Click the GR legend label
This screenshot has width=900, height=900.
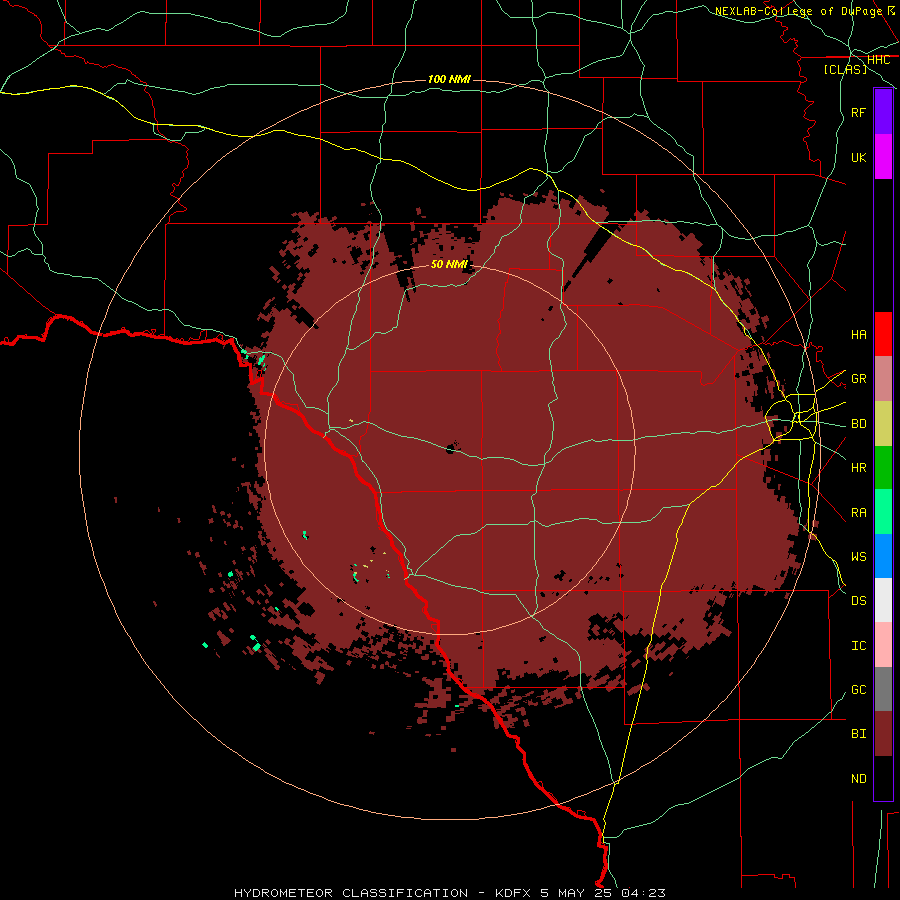pos(859,379)
